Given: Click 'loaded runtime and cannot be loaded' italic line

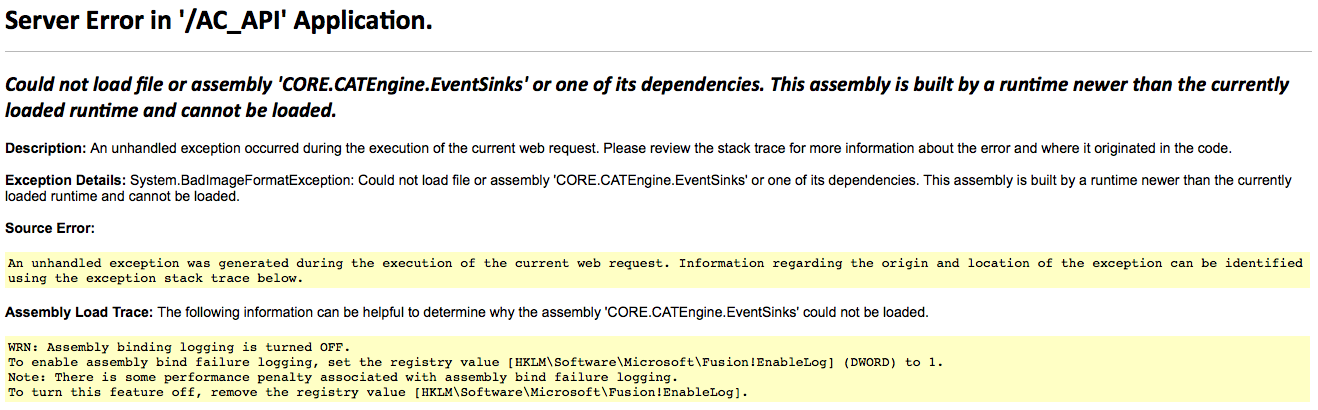Looking at the screenshot, I should 170,110.
